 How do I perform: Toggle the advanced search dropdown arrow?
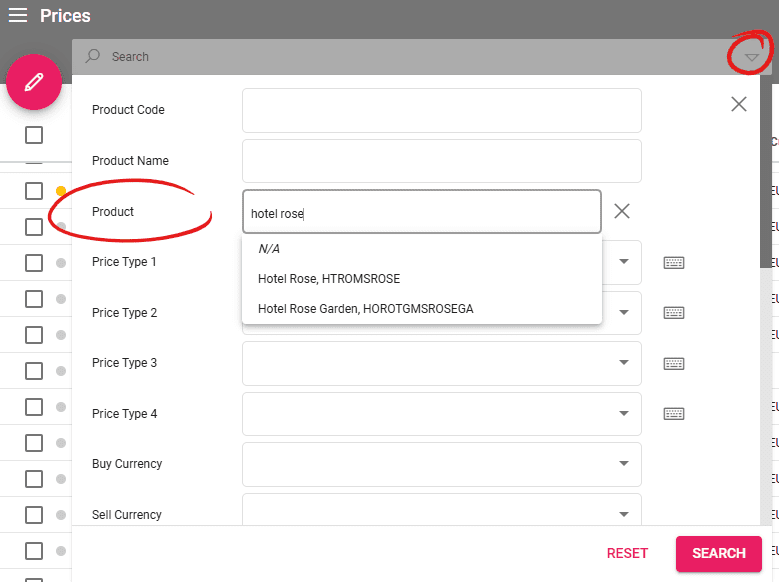751,57
